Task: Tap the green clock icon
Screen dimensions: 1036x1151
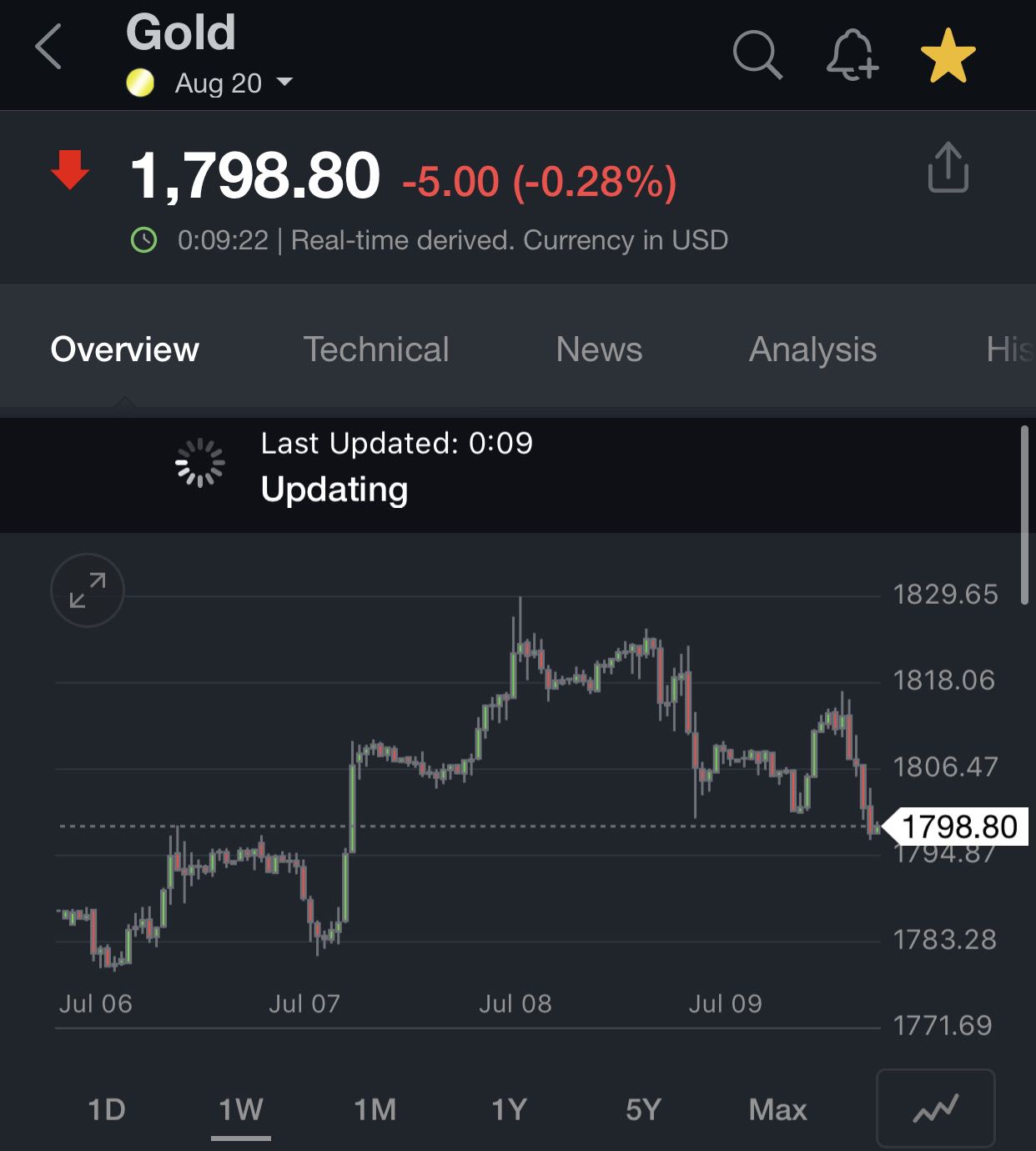Action: (x=144, y=240)
